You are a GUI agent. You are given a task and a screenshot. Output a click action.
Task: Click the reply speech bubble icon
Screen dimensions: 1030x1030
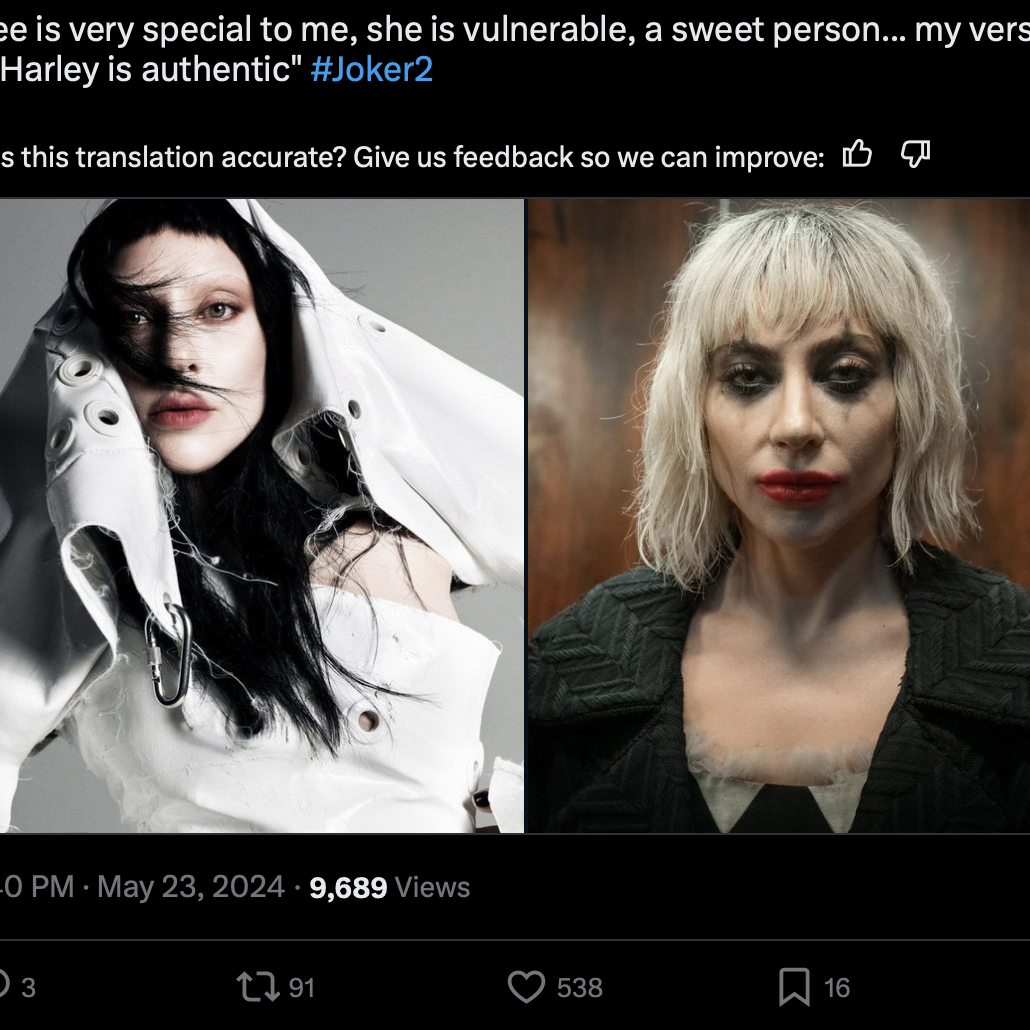click(x=4, y=987)
